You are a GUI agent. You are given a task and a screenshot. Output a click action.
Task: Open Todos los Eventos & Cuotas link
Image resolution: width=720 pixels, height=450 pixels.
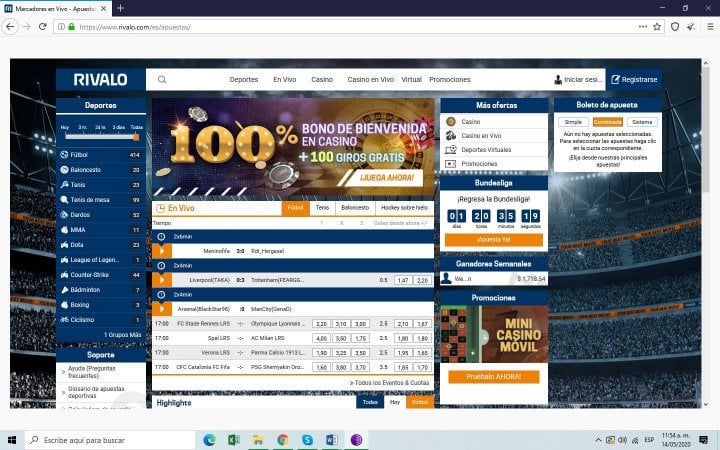[389, 382]
